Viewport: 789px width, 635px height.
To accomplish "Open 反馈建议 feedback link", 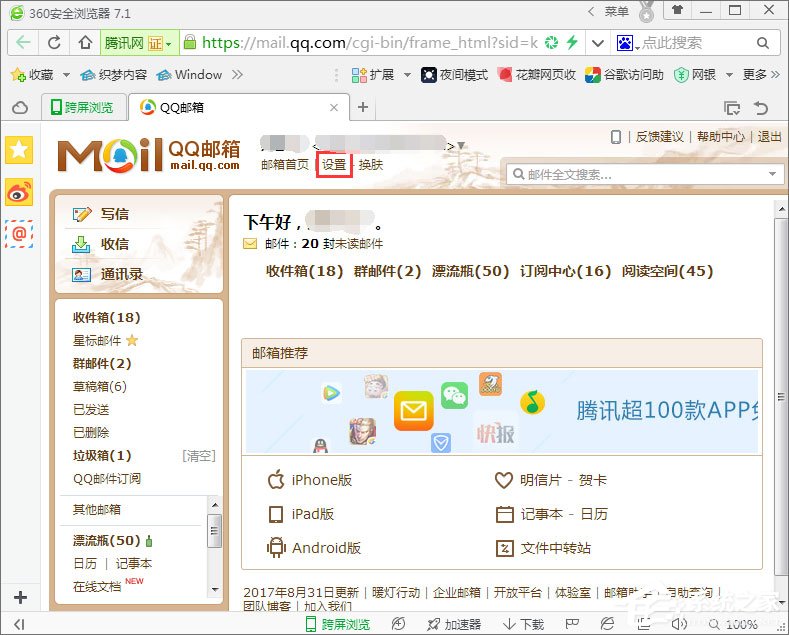I will (660, 136).
